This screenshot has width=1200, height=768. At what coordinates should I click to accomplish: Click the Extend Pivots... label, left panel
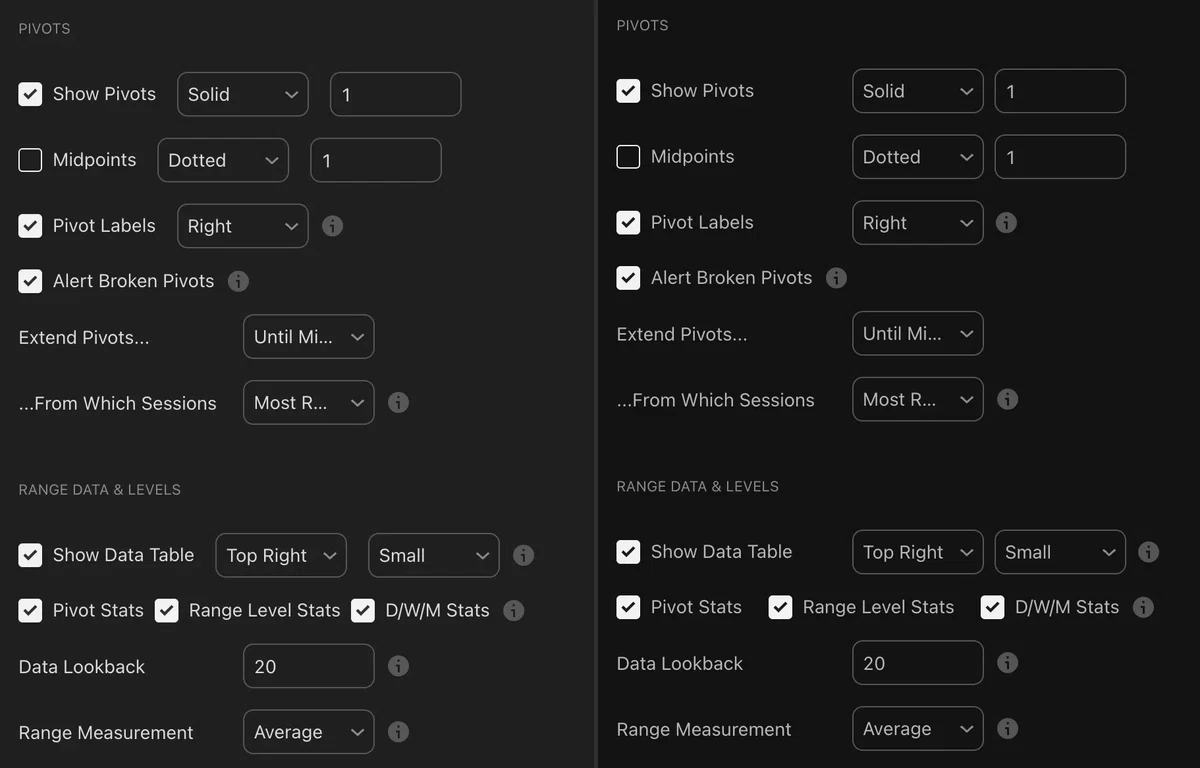point(84,337)
